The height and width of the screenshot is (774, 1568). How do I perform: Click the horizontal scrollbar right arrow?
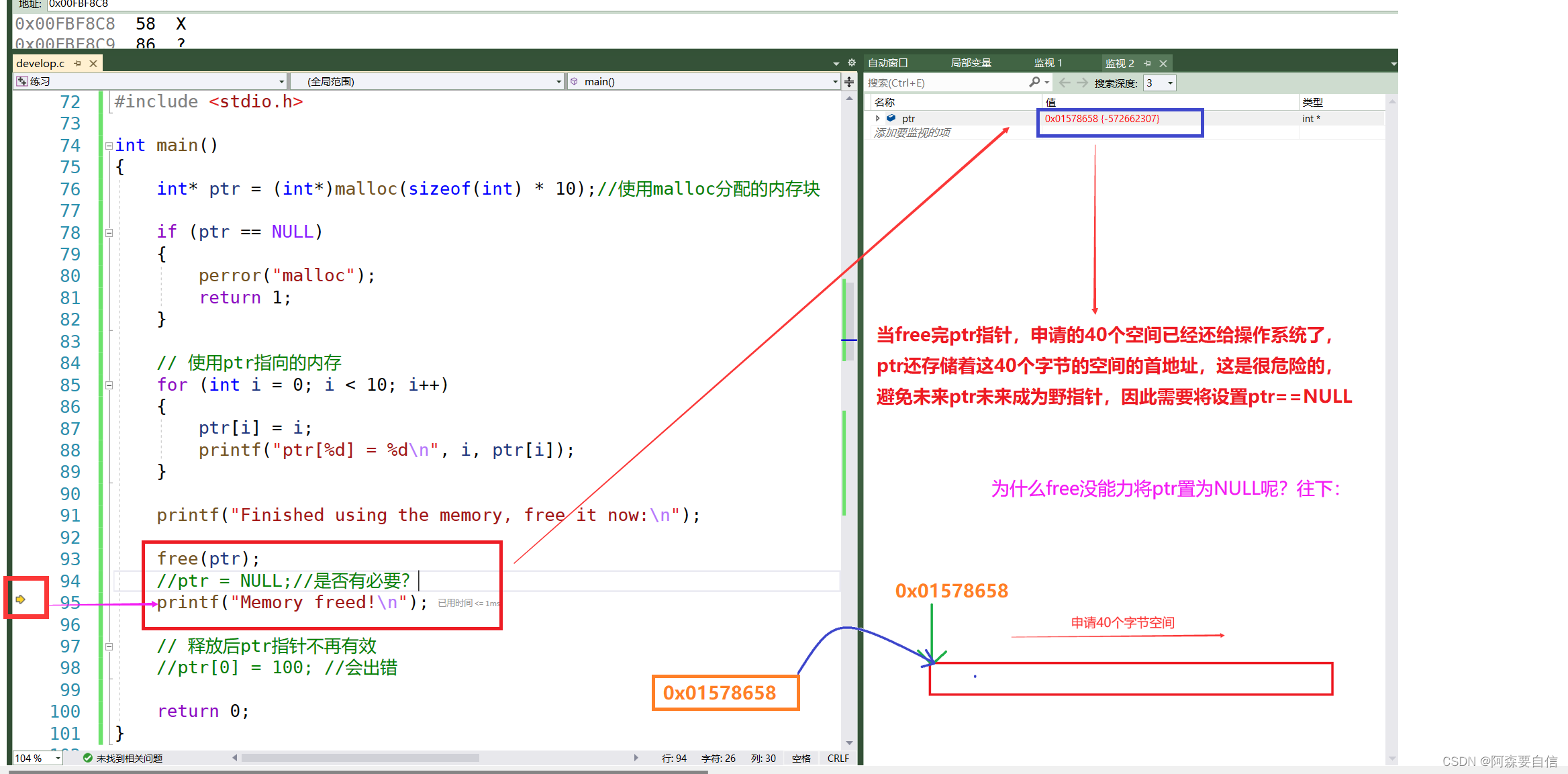coord(636,758)
